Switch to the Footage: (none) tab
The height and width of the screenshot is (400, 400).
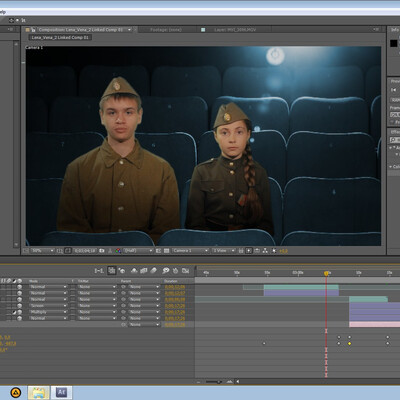[x=166, y=30]
